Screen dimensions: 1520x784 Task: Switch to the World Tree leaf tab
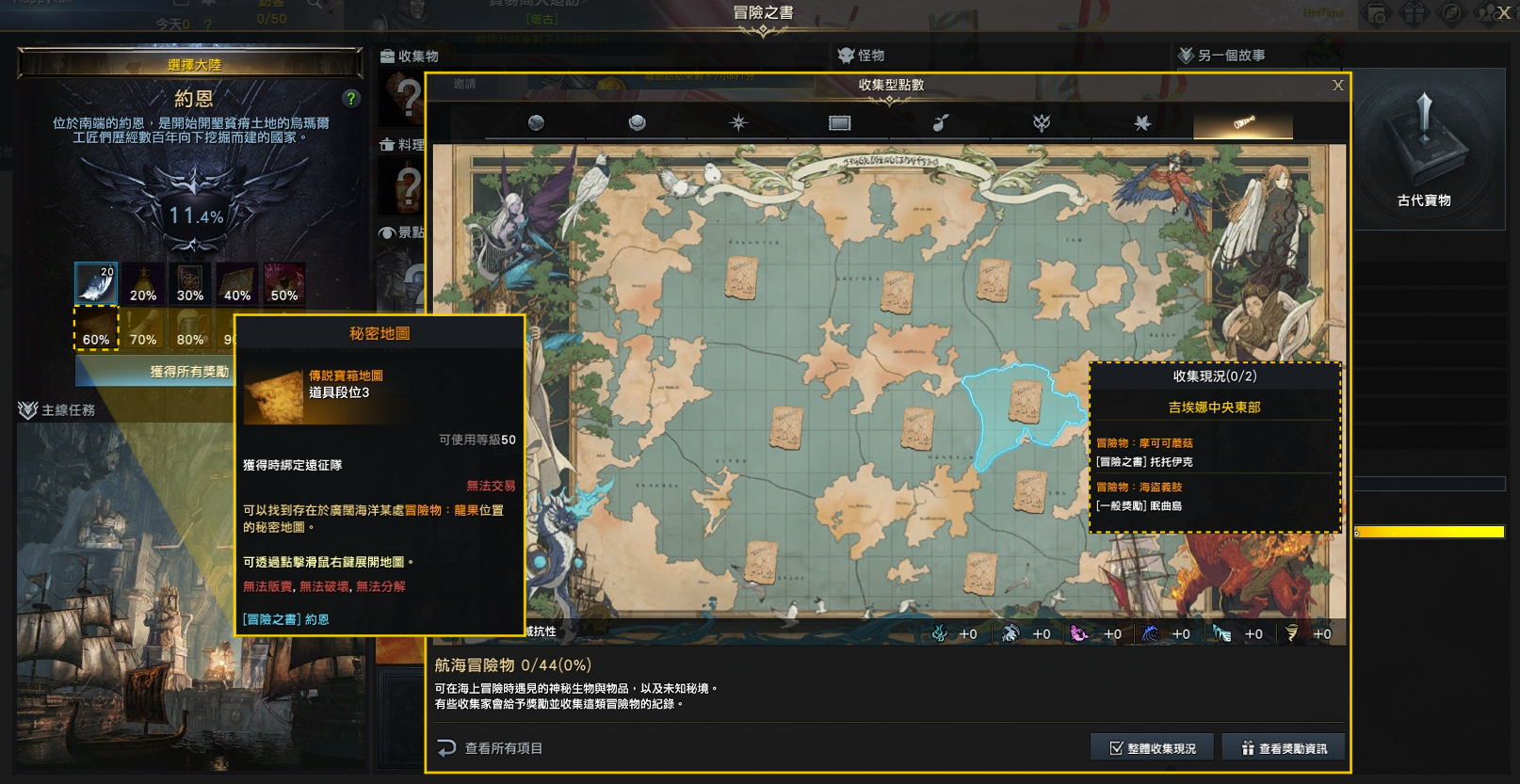(x=1142, y=123)
